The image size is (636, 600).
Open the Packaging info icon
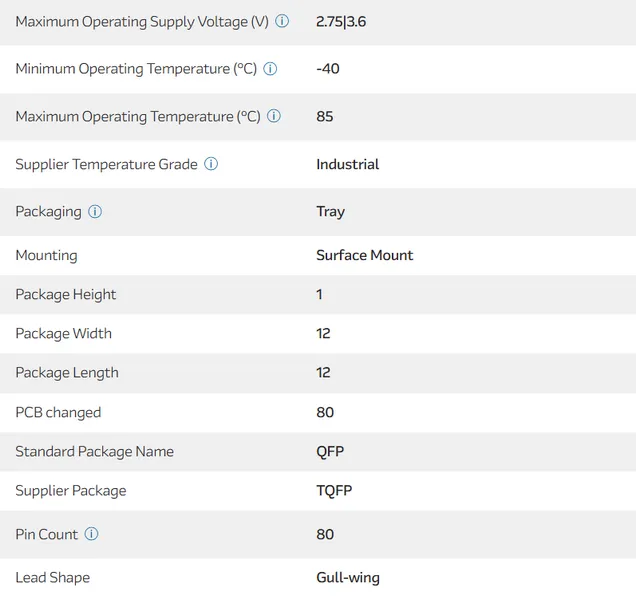point(95,212)
